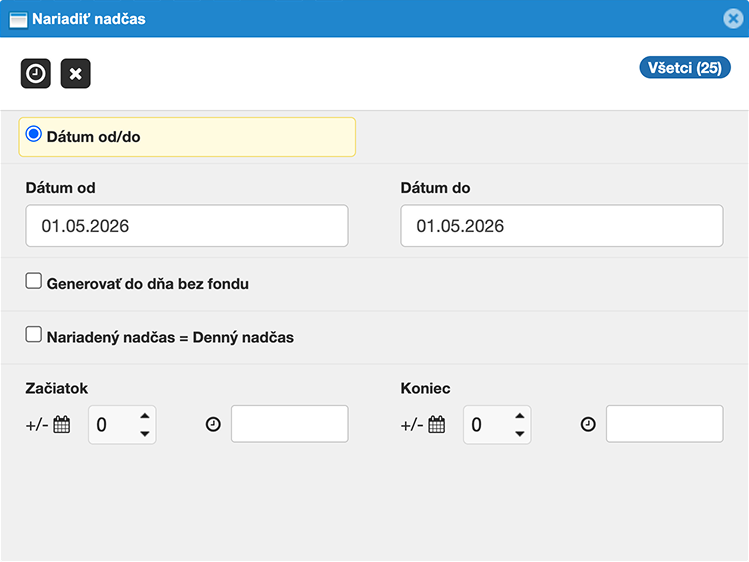Click the Nariadiť nadčas title text
The height and width of the screenshot is (562, 749).
(x=89, y=19)
